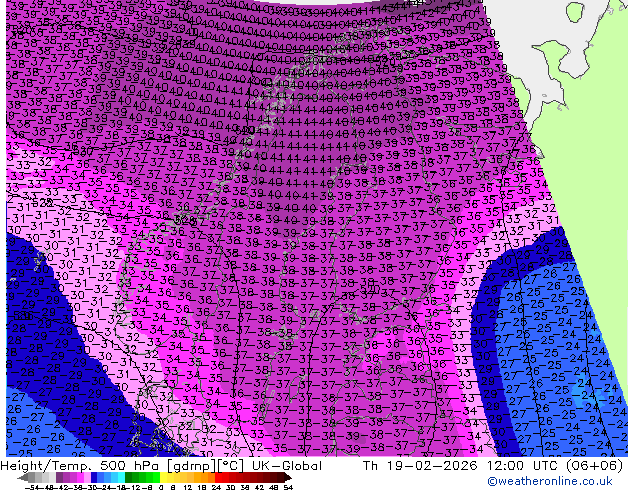Click the '0' legend scale value
This screenshot has width=634, height=490.
[161, 487]
